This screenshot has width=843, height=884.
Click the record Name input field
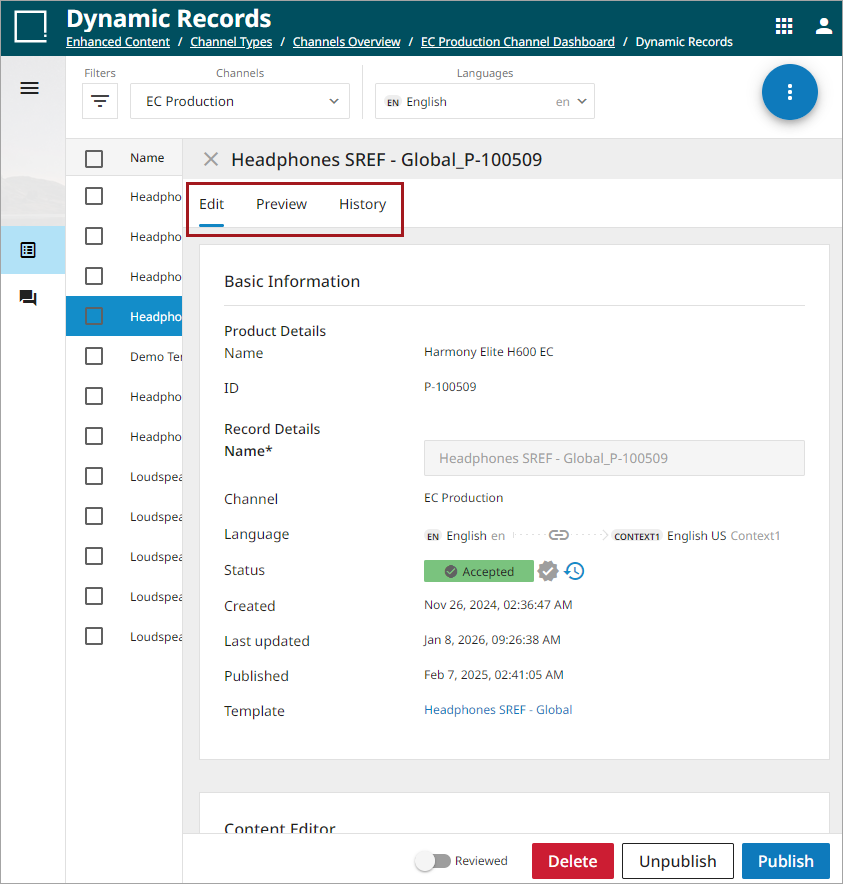coord(614,458)
